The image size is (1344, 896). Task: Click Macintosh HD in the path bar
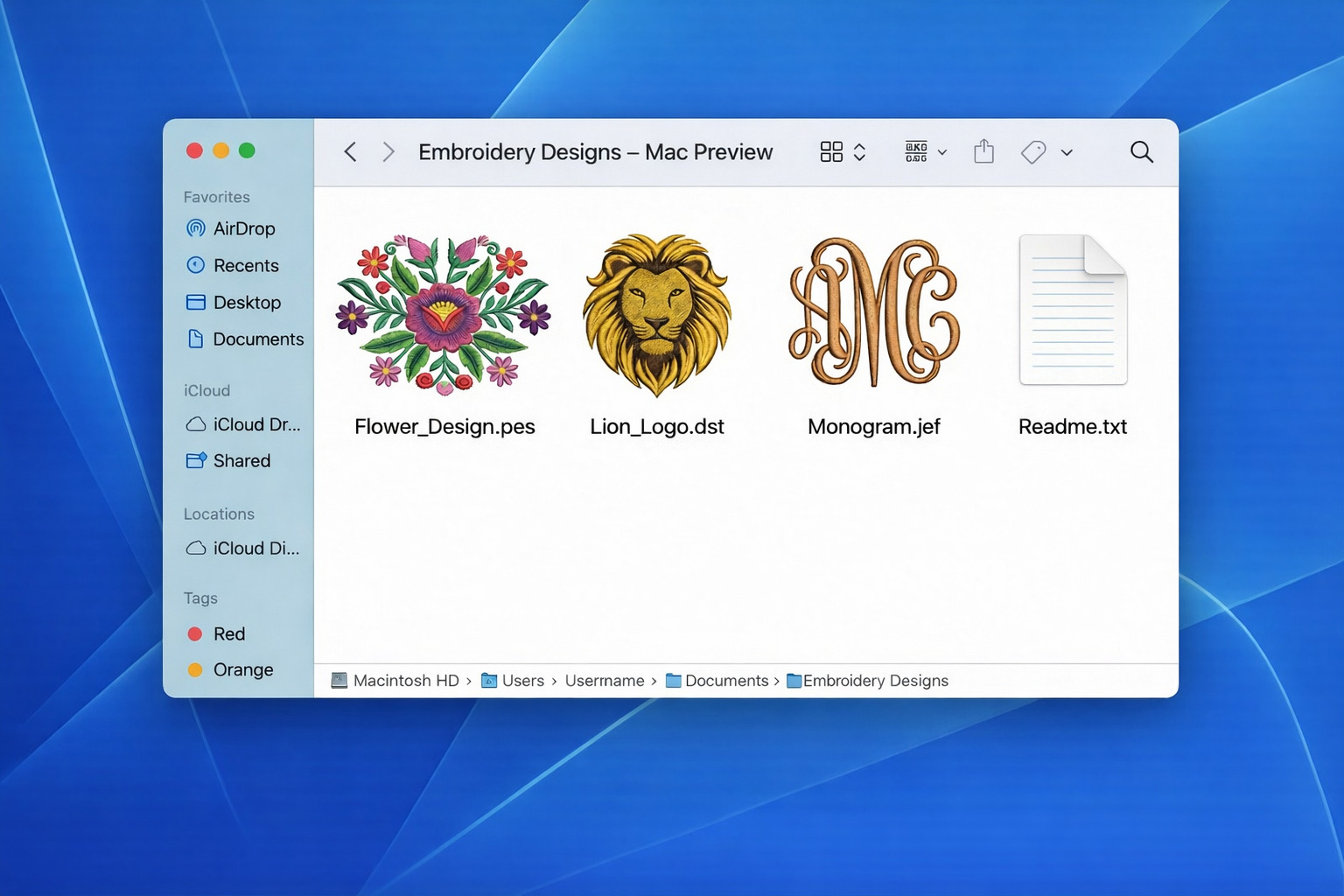pos(405,681)
